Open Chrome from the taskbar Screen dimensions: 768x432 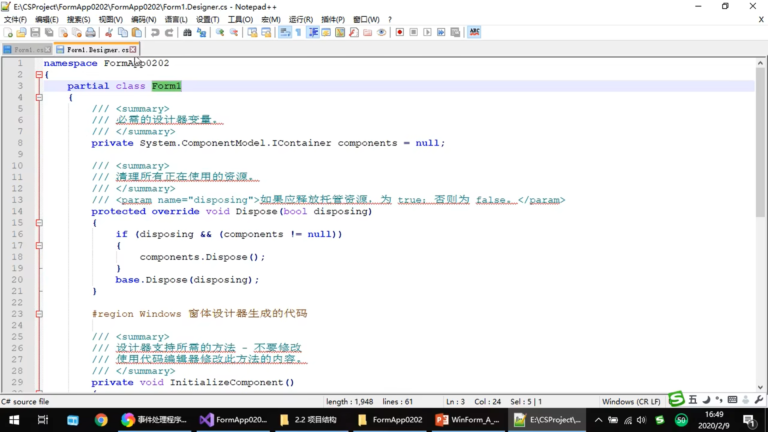(x=101, y=420)
